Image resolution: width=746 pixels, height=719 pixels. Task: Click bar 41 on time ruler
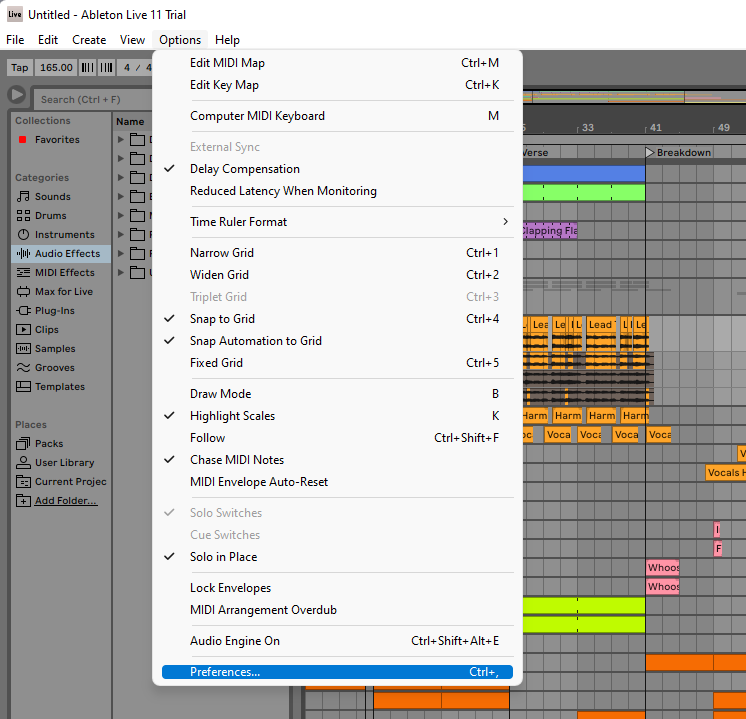coord(655,128)
